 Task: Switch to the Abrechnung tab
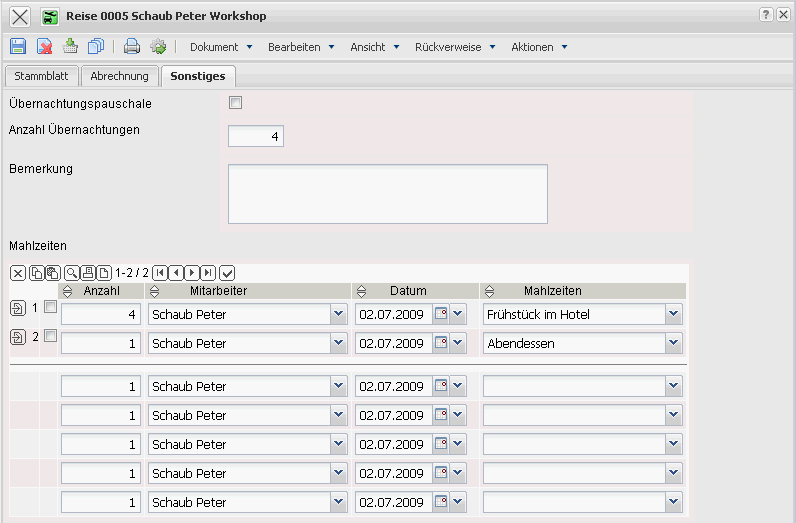(119, 76)
